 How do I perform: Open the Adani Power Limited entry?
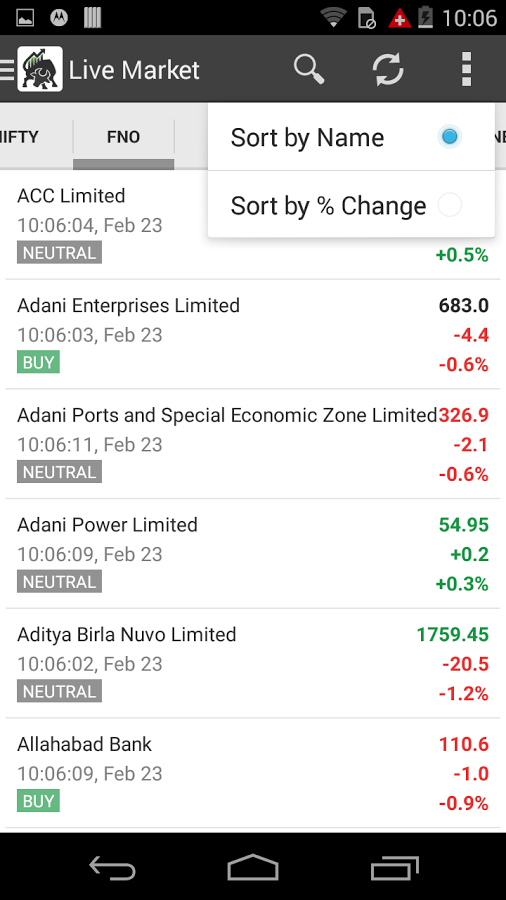pos(253,554)
